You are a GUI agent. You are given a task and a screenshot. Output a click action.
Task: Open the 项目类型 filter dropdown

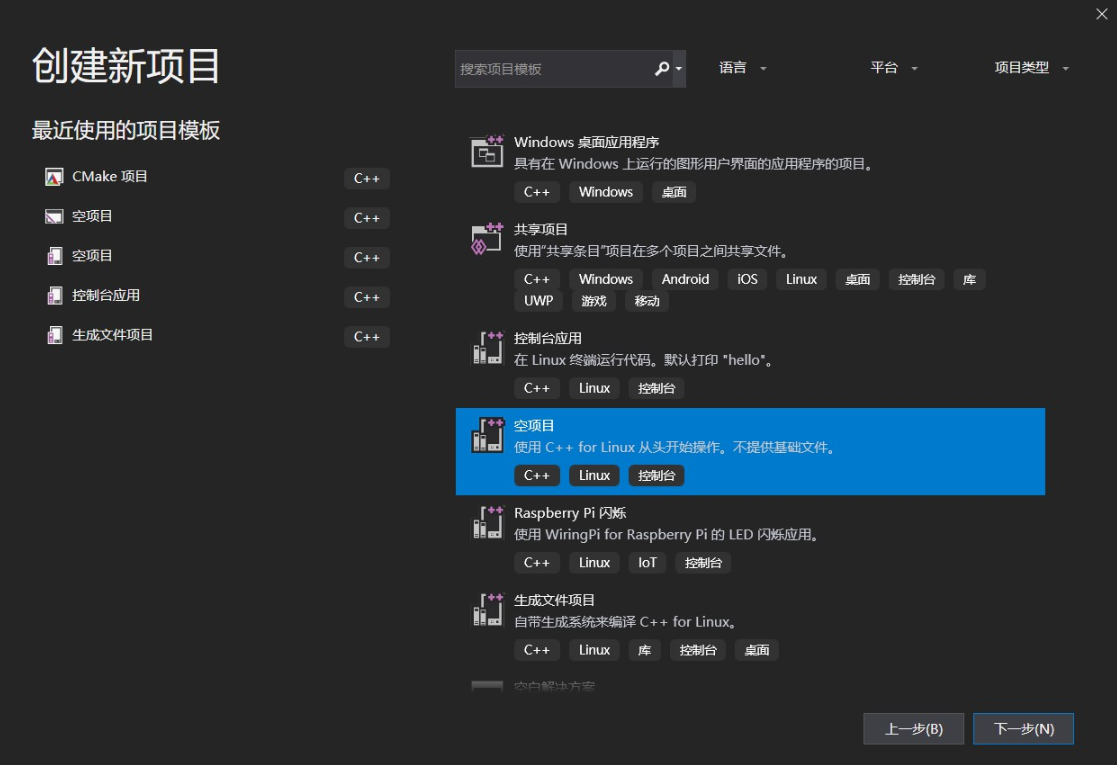click(1031, 68)
